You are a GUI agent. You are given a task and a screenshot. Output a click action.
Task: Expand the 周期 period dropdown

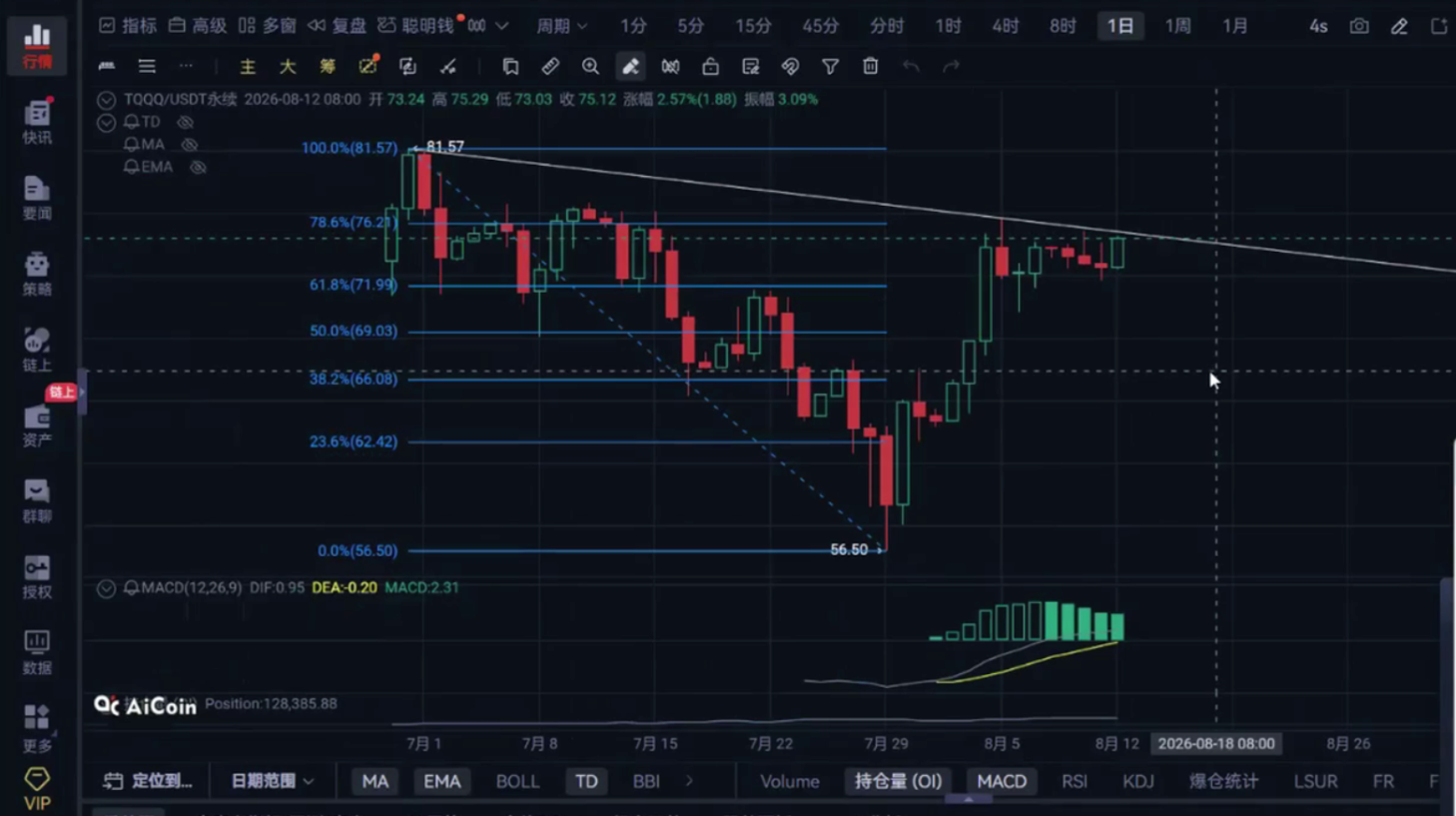pyautogui.click(x=561, y=26)
